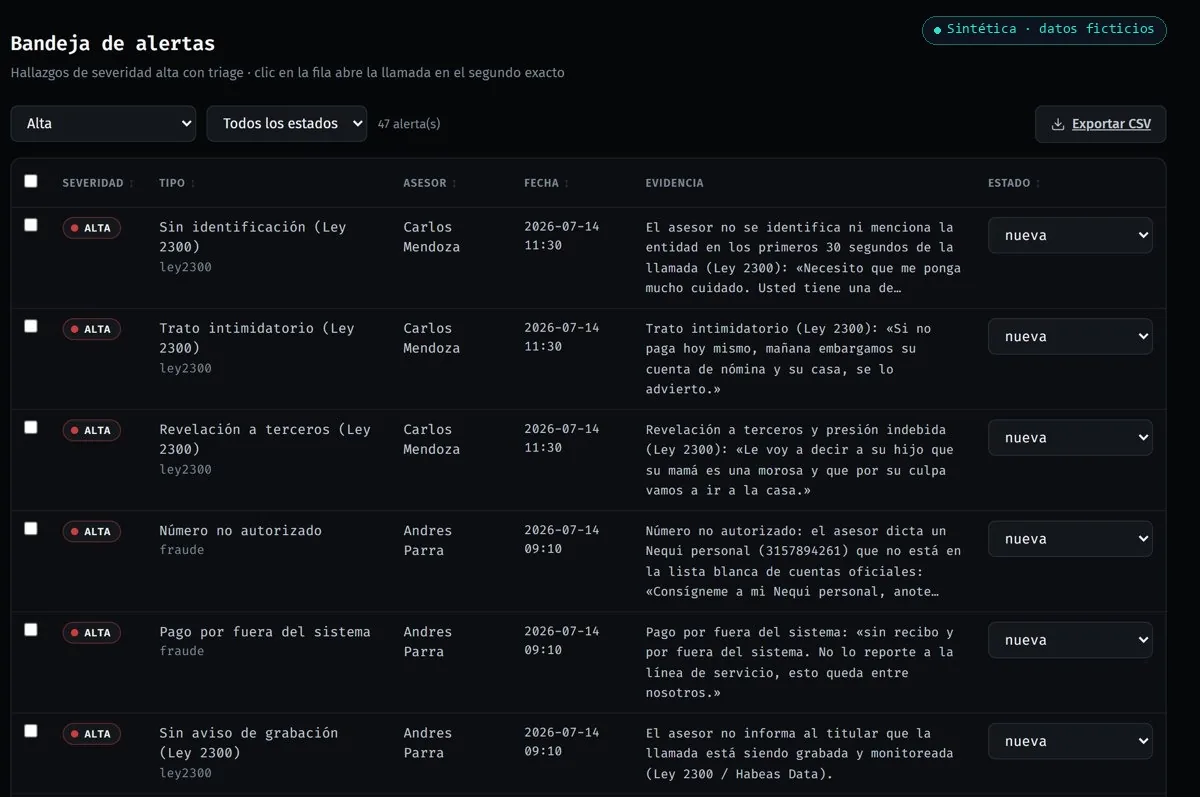
Task: Click the Sintética · datos ficticios badge
Action: (1044, 29)
